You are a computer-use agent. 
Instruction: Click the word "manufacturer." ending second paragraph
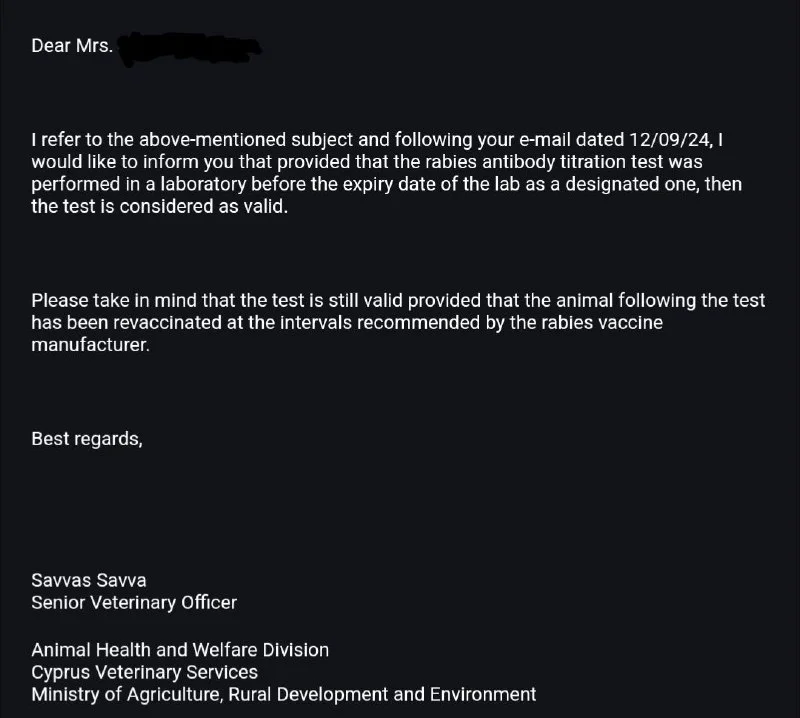pyautogui.click(x=90, y=346)
